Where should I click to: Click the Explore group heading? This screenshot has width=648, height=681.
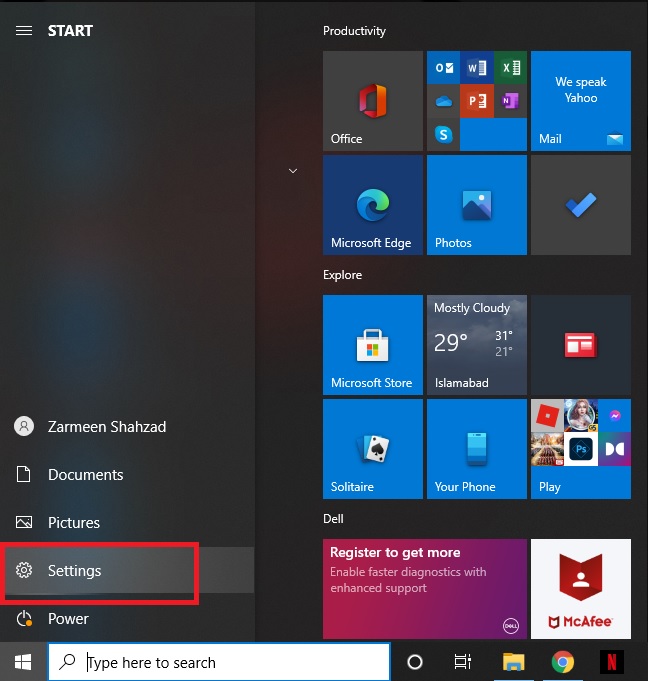(342, 275)
